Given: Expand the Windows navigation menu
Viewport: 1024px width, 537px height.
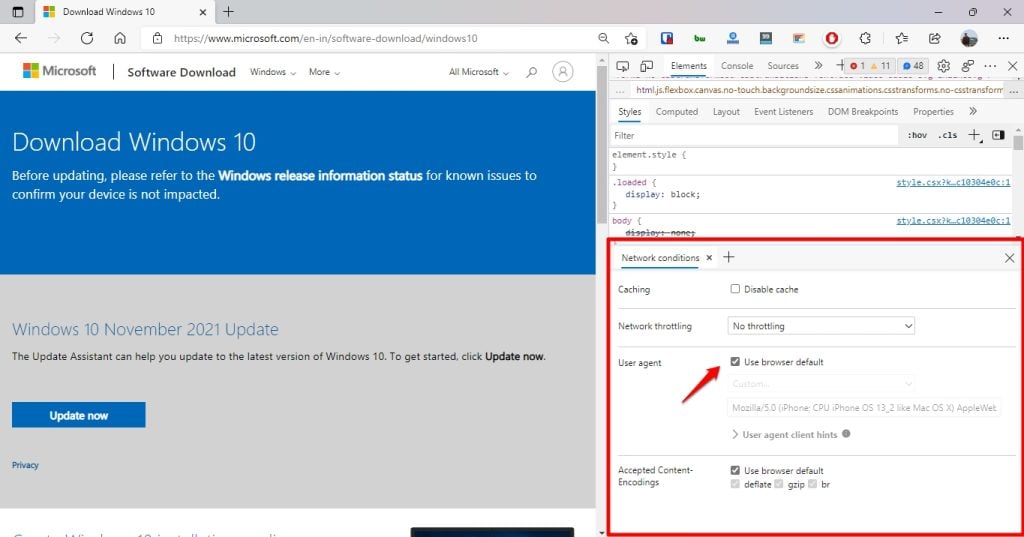Looking at the screenshot, I should click(272, 72).
